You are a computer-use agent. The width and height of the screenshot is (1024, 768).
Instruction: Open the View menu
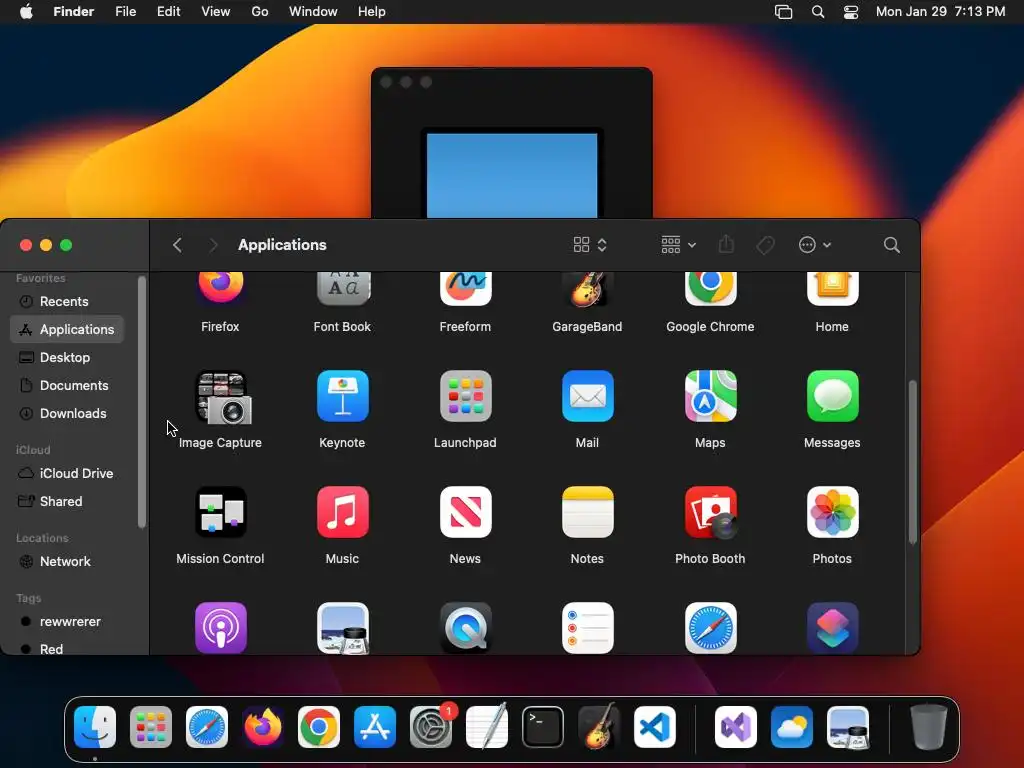coord(216,12)
